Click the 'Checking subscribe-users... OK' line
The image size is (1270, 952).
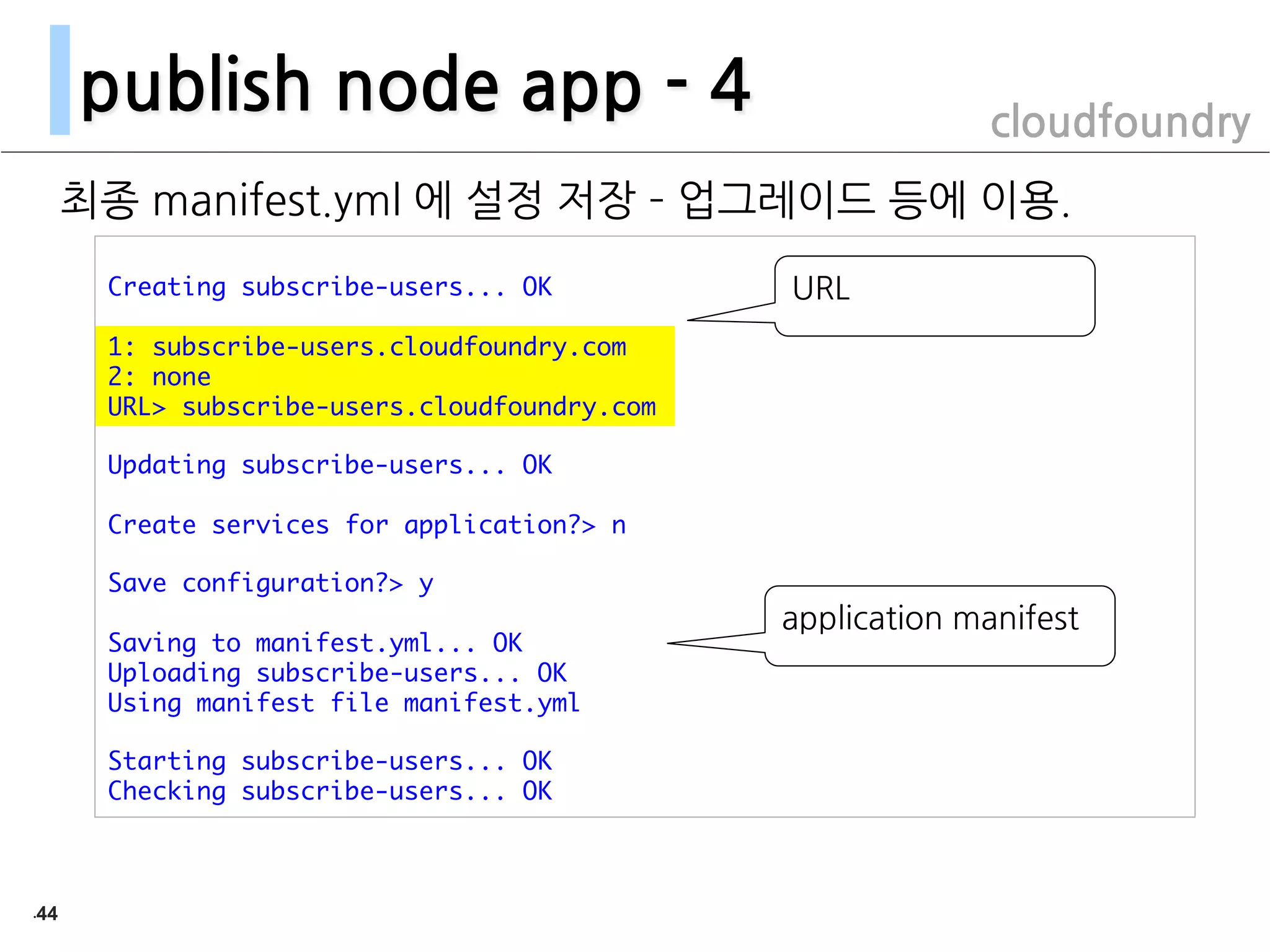(x=329, y=791)
